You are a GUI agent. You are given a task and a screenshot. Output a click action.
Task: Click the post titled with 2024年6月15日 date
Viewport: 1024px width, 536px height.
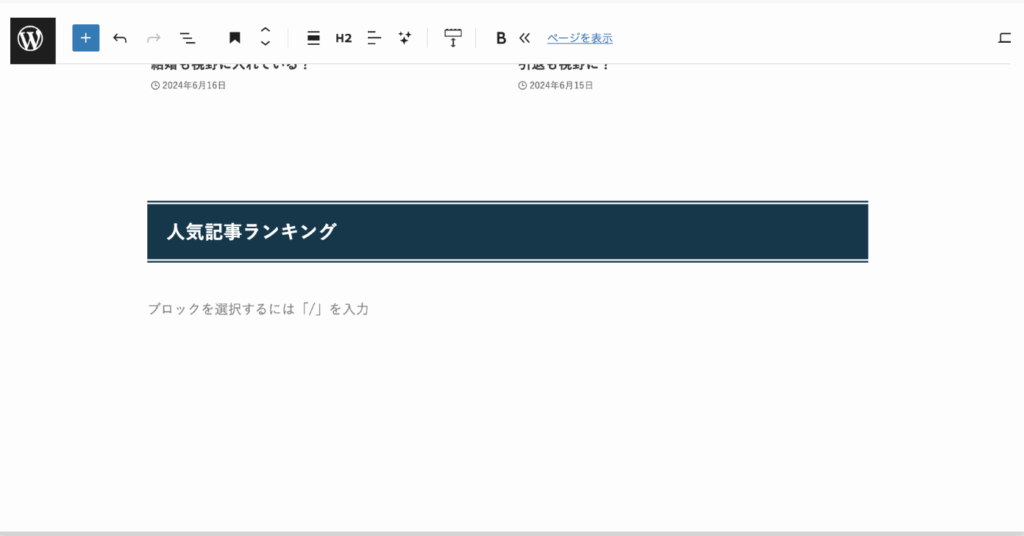[x=564, y=67]
